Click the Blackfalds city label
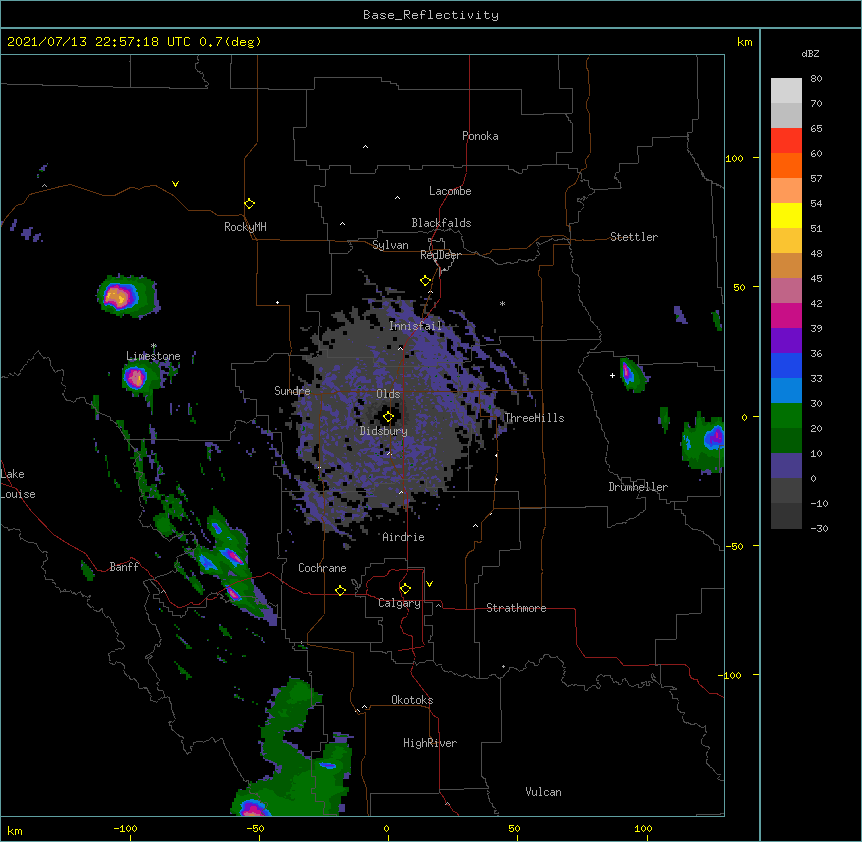 441,223
